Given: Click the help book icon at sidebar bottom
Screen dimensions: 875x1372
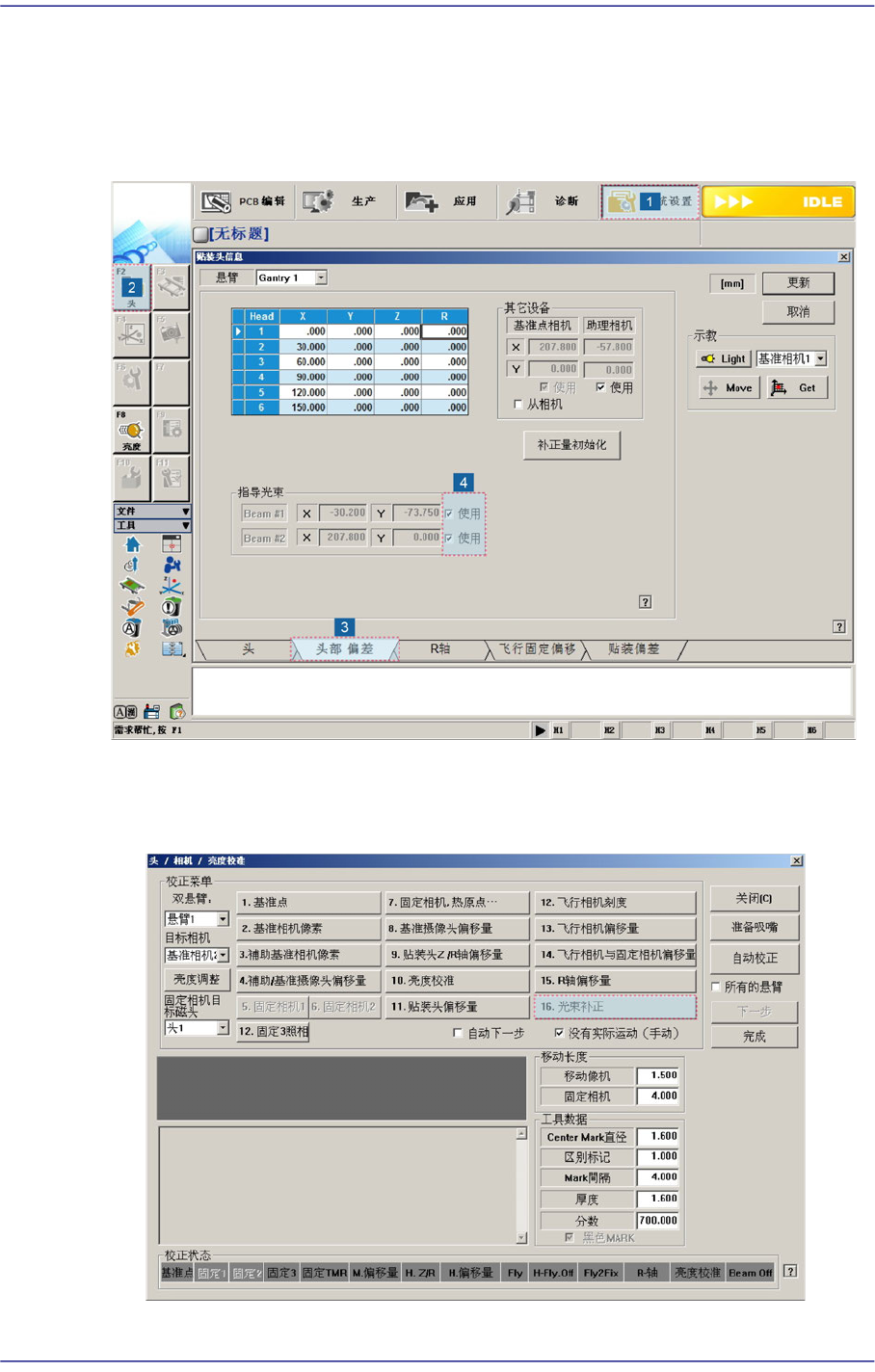Looking at the screenshot, I should 176,712.
